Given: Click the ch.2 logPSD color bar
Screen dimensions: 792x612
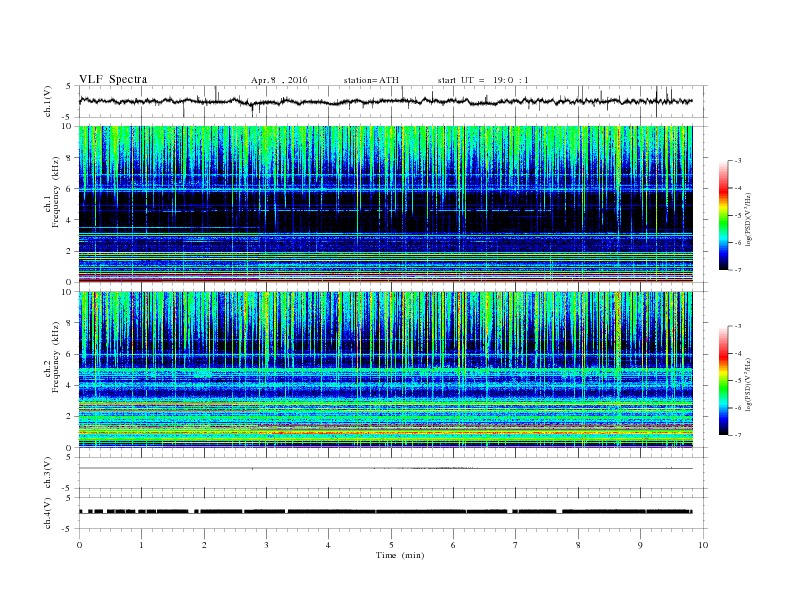Looking at the screenshot, I should pyautogui.click(x=724, y=381).
